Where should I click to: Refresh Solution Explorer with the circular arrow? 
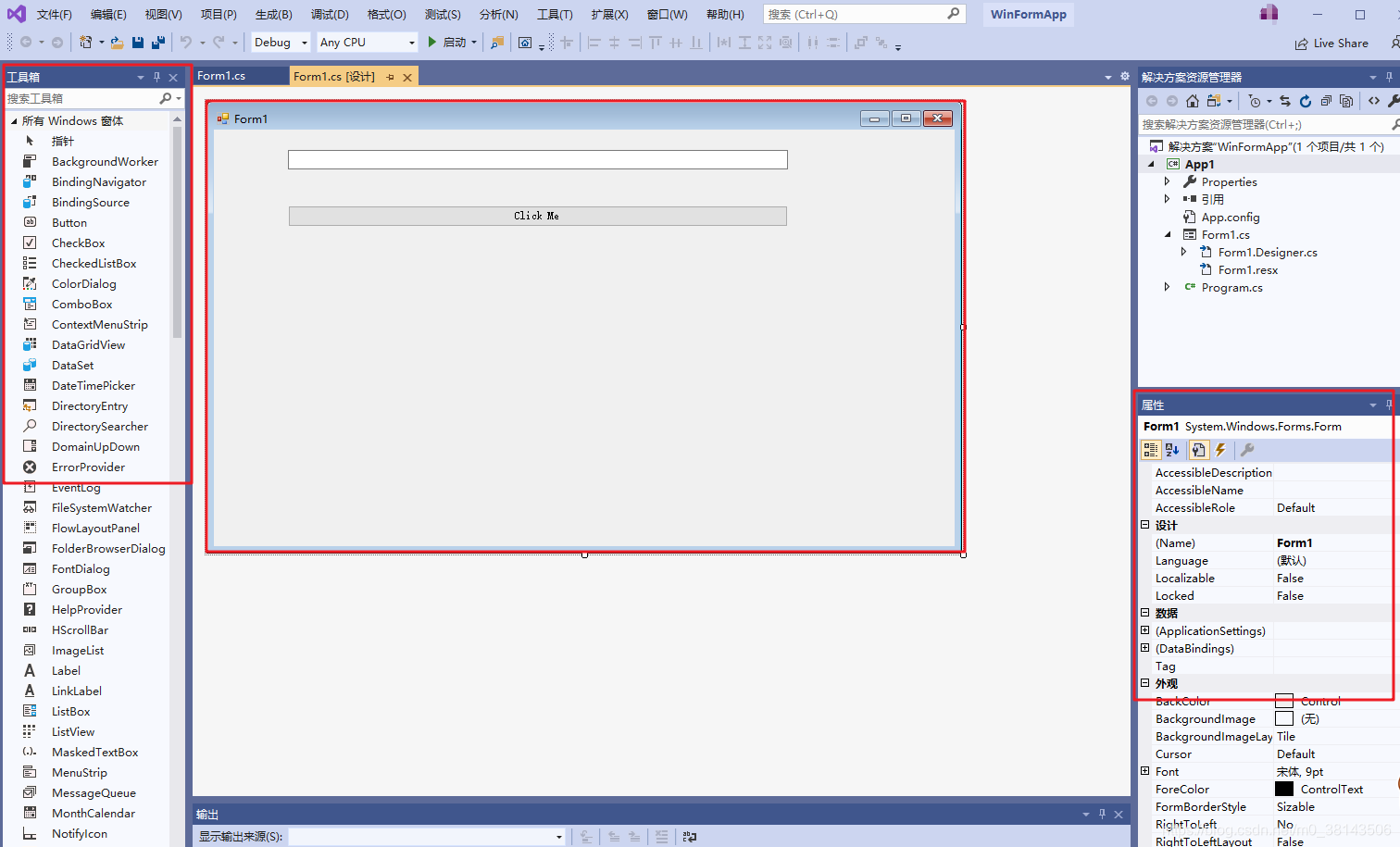point(1306,101)
